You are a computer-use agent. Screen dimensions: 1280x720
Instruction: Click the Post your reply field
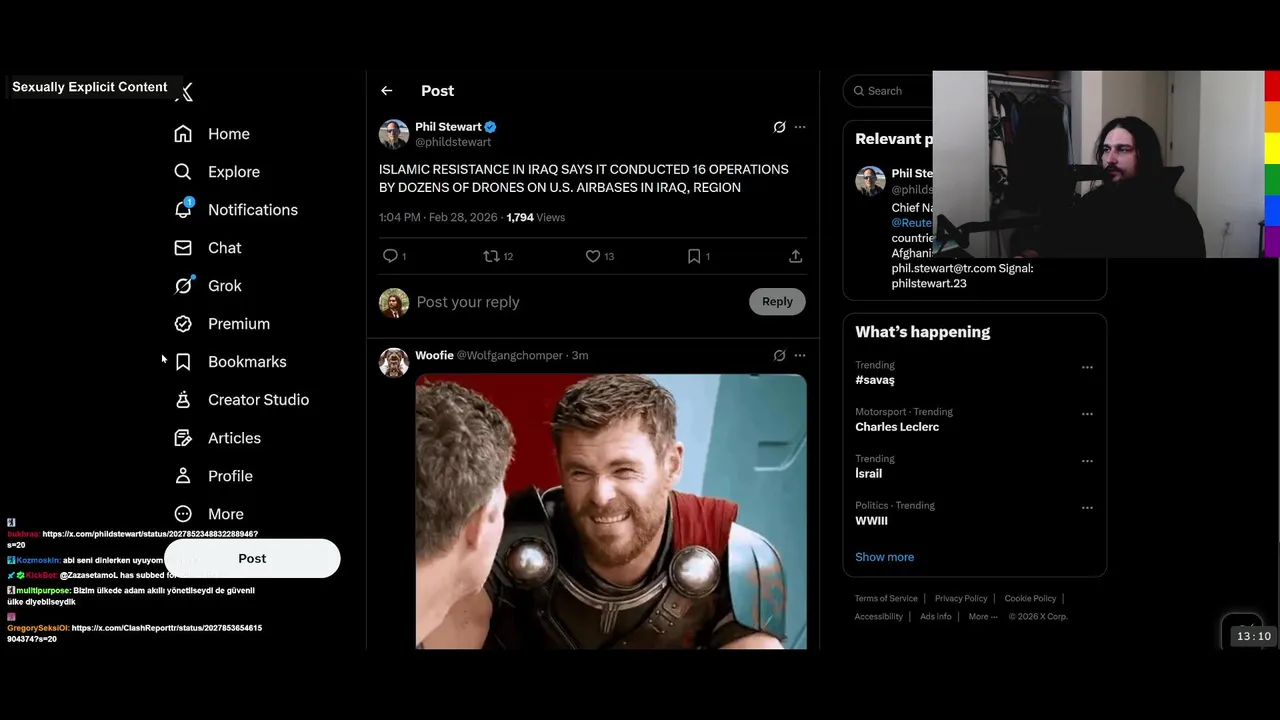[x=580, y=302]
